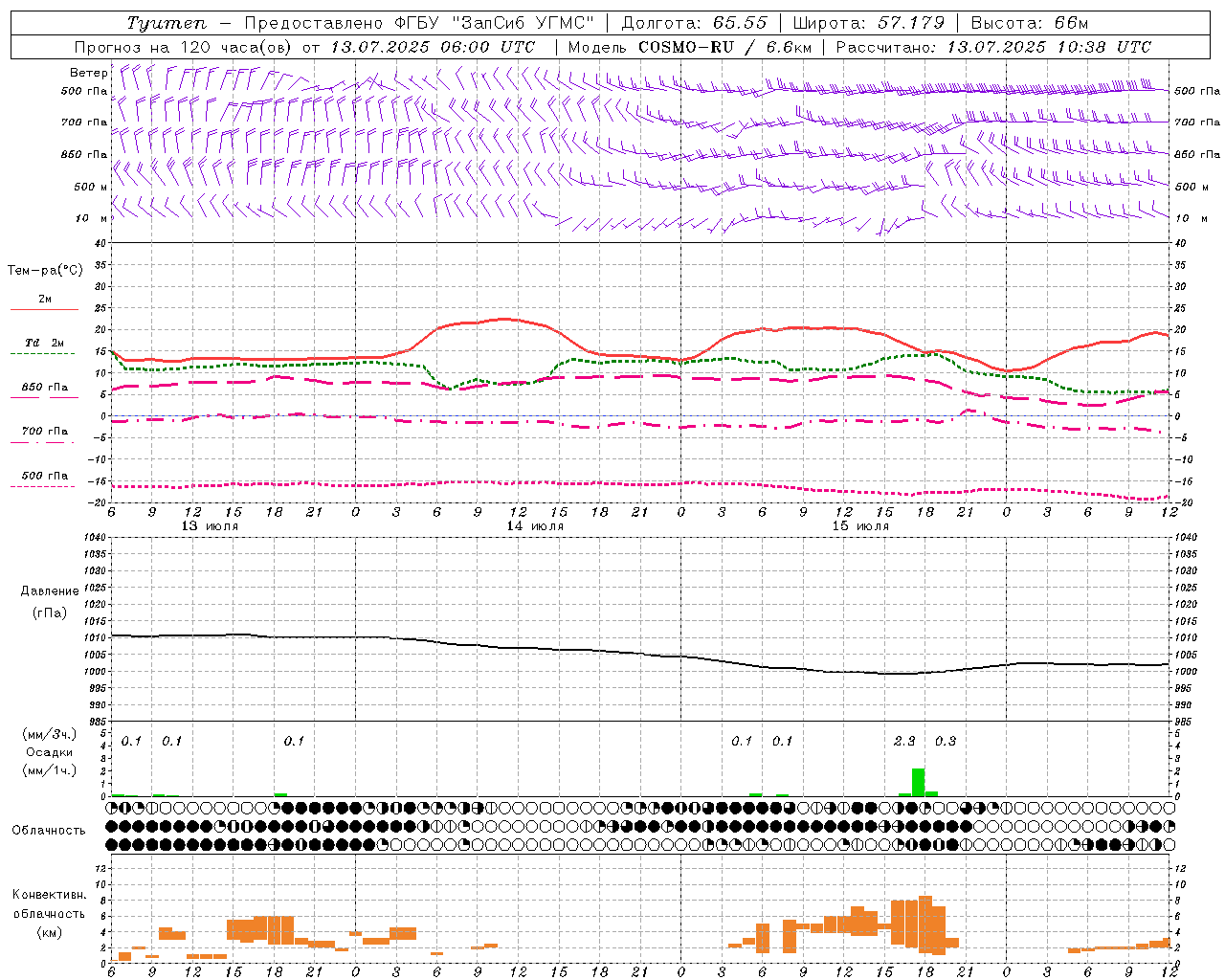Viewport: 1225px width, 980px height.
Task: Click the "0.3" precipitation amount value
Action: pyautogui.click(x=945, y=741)
